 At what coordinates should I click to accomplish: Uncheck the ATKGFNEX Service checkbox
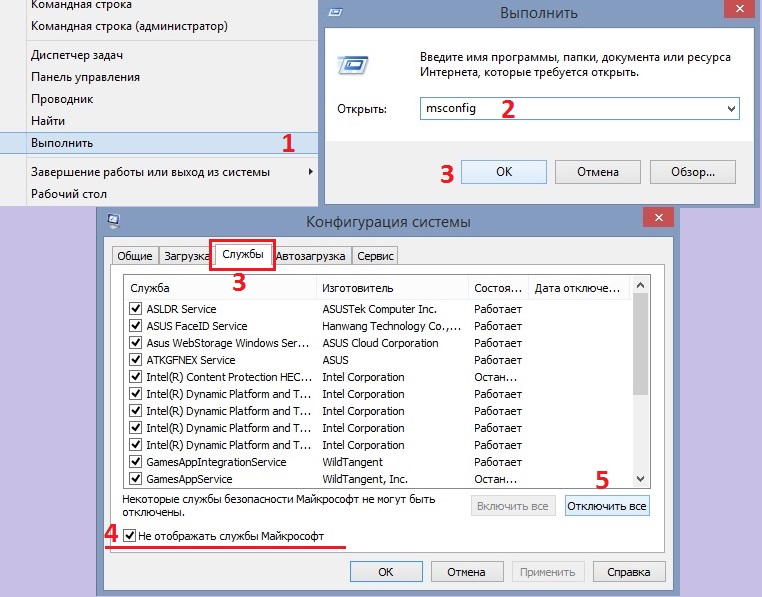136,360
